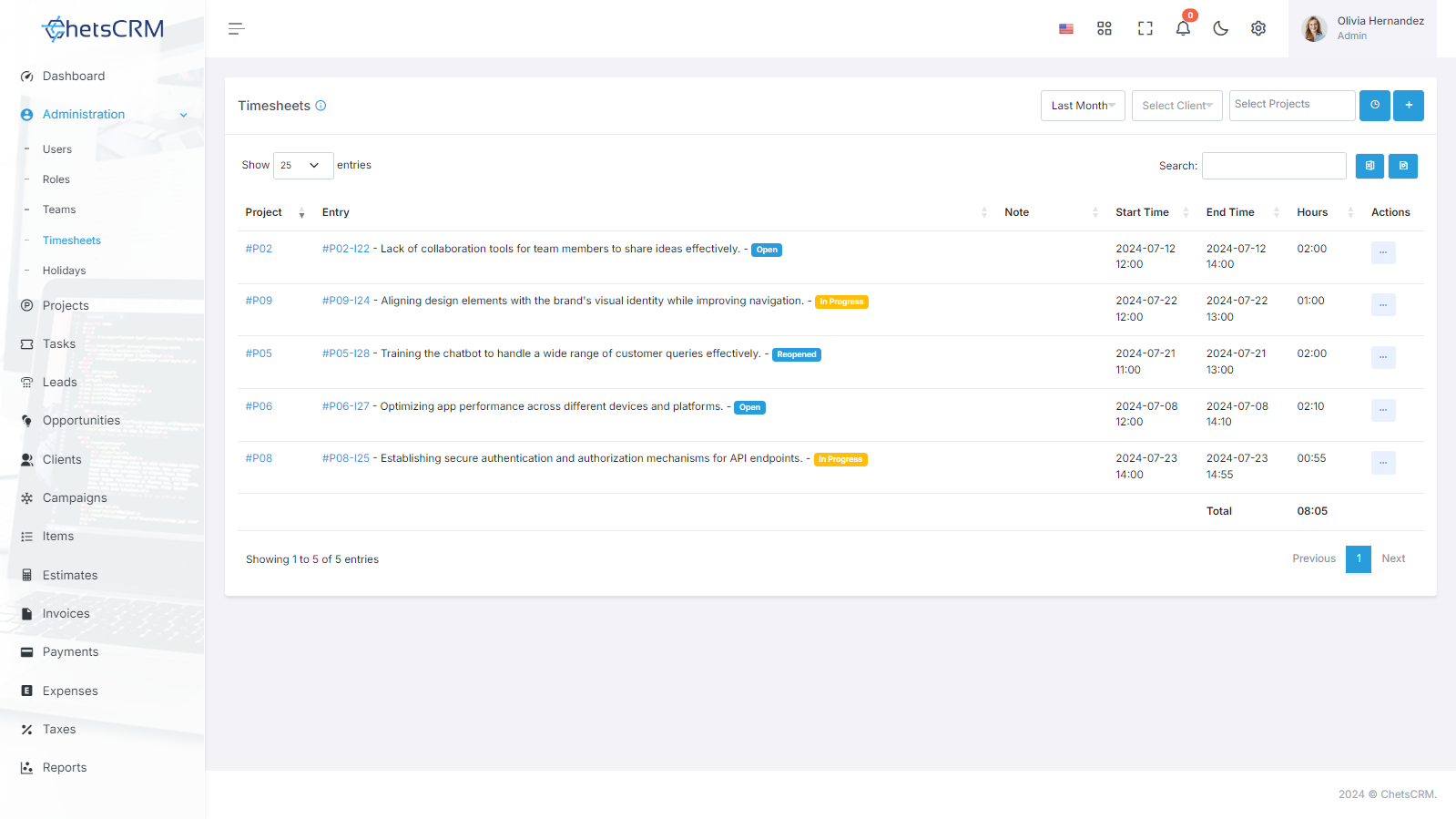Image resolution: width=1456 pixels, height=819 pixels.
Task: Open the Reports sidebar item
Action: pyautogui.click(x=65, y=768)
